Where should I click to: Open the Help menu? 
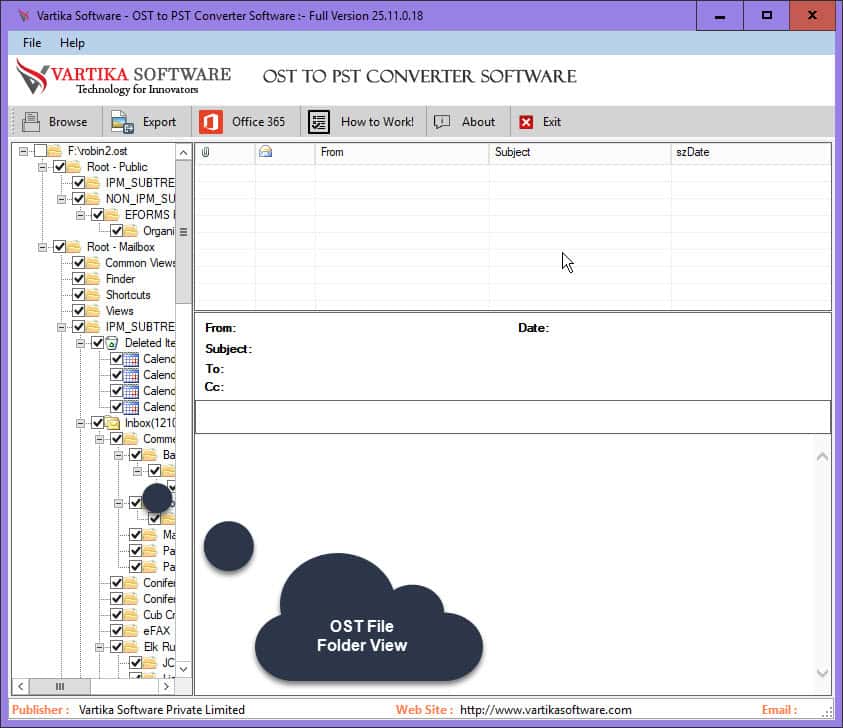72,43
